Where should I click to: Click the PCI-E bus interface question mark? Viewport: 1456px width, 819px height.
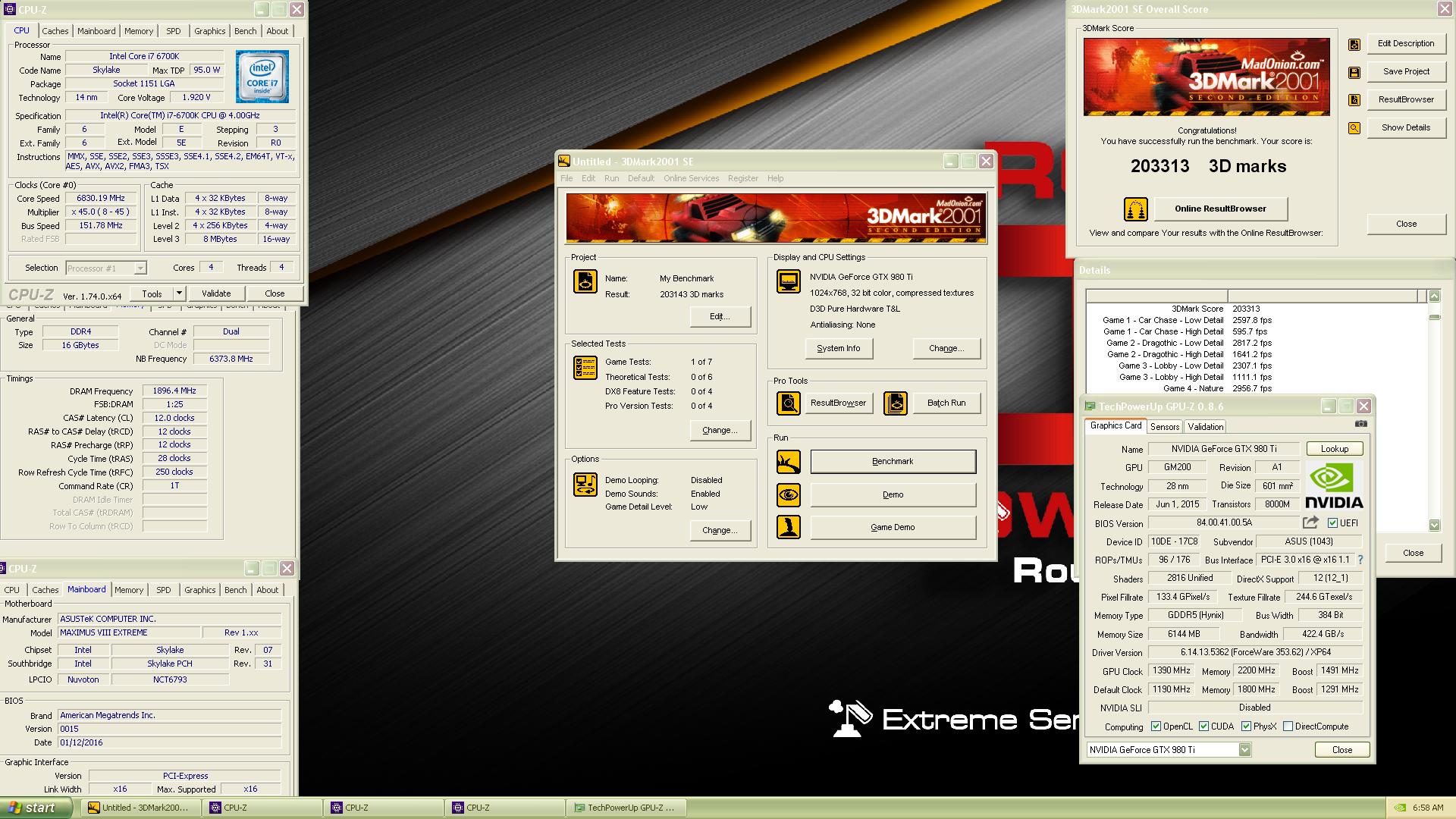click(1360, 560)
